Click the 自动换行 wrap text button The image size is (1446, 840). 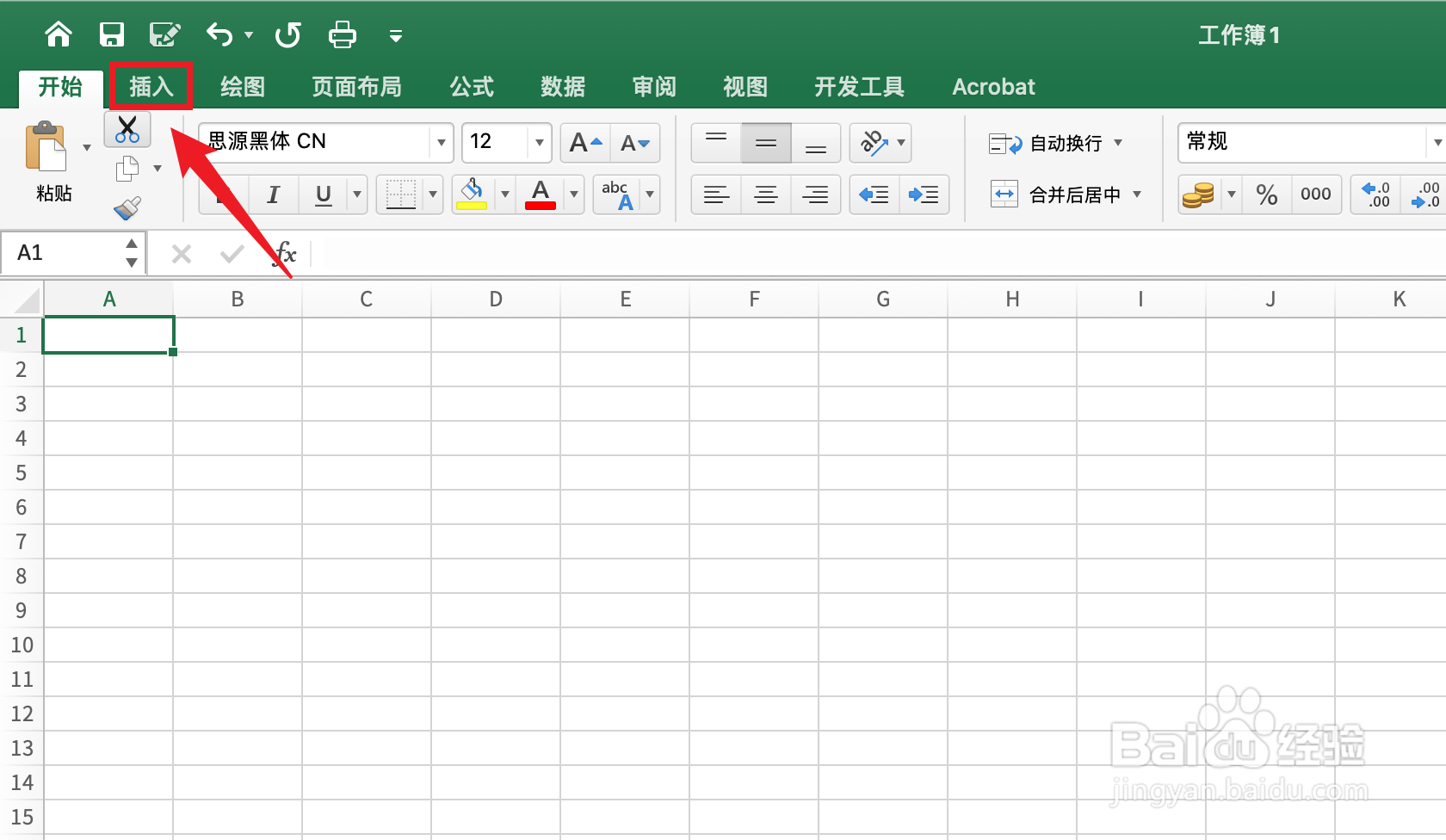1055,143
